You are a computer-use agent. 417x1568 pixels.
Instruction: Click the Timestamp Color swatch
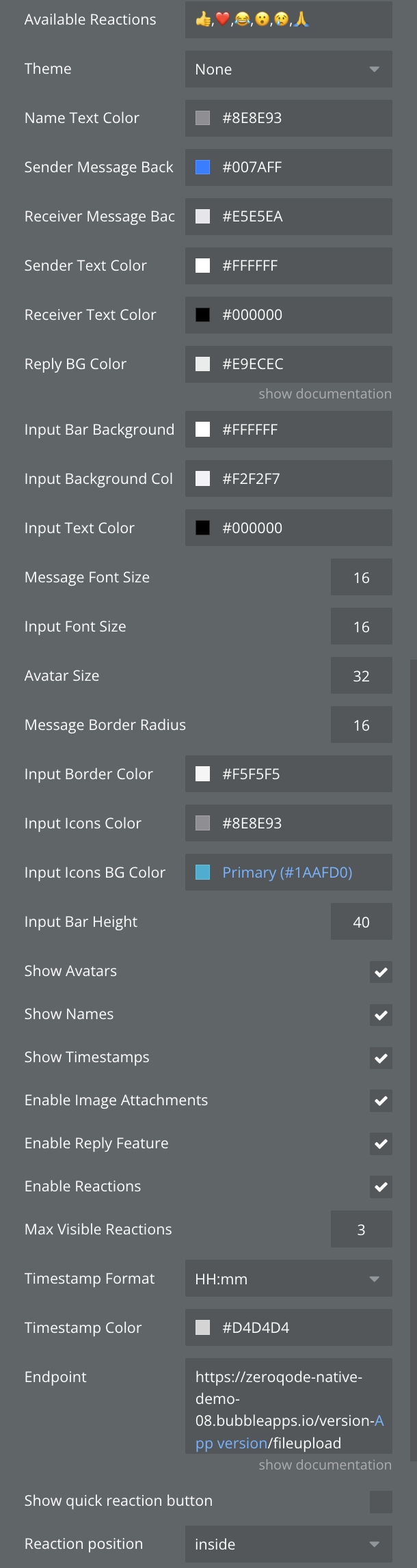click(203, 1328)
